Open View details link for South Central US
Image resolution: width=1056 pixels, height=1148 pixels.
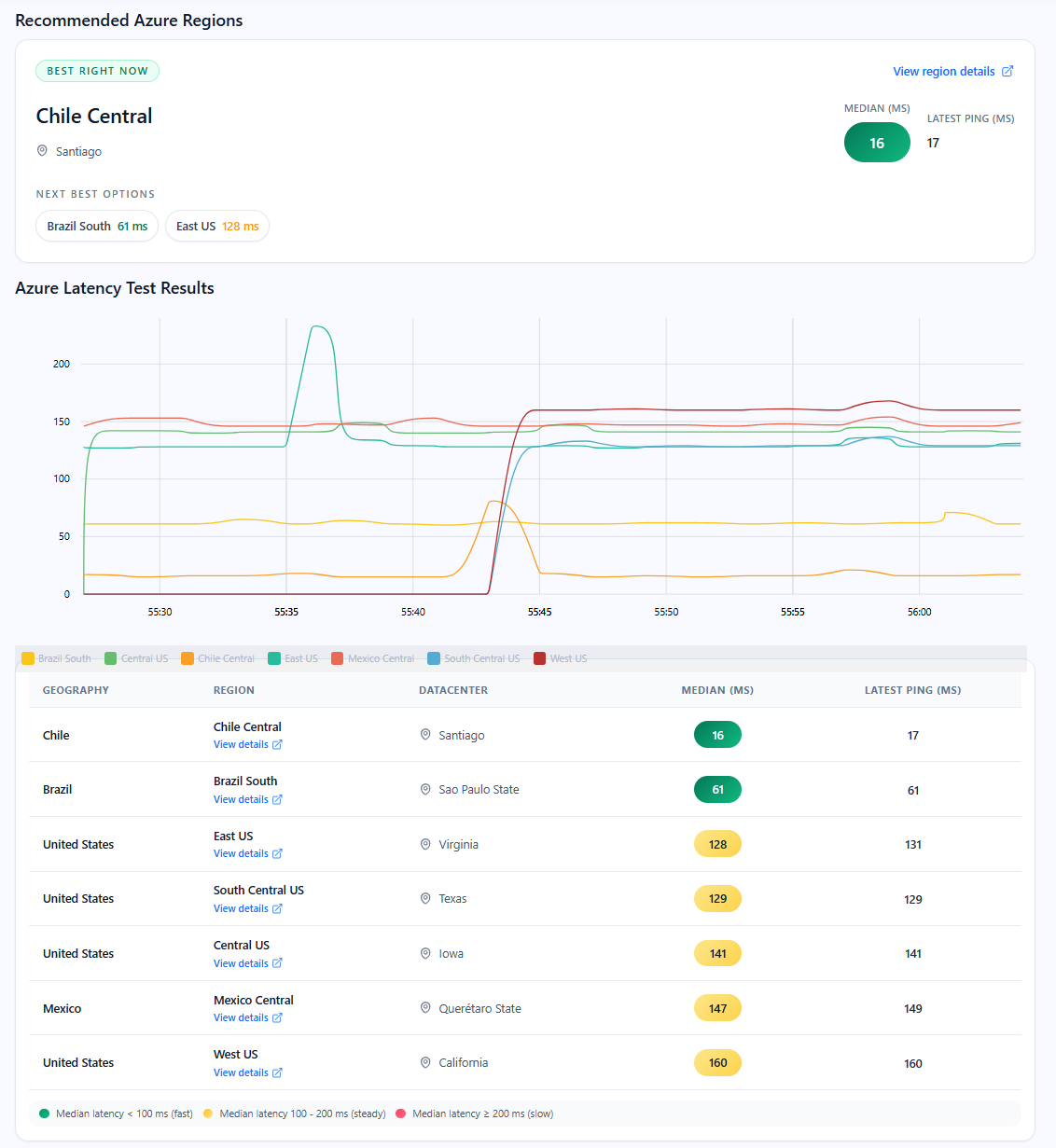pos(241,909)
